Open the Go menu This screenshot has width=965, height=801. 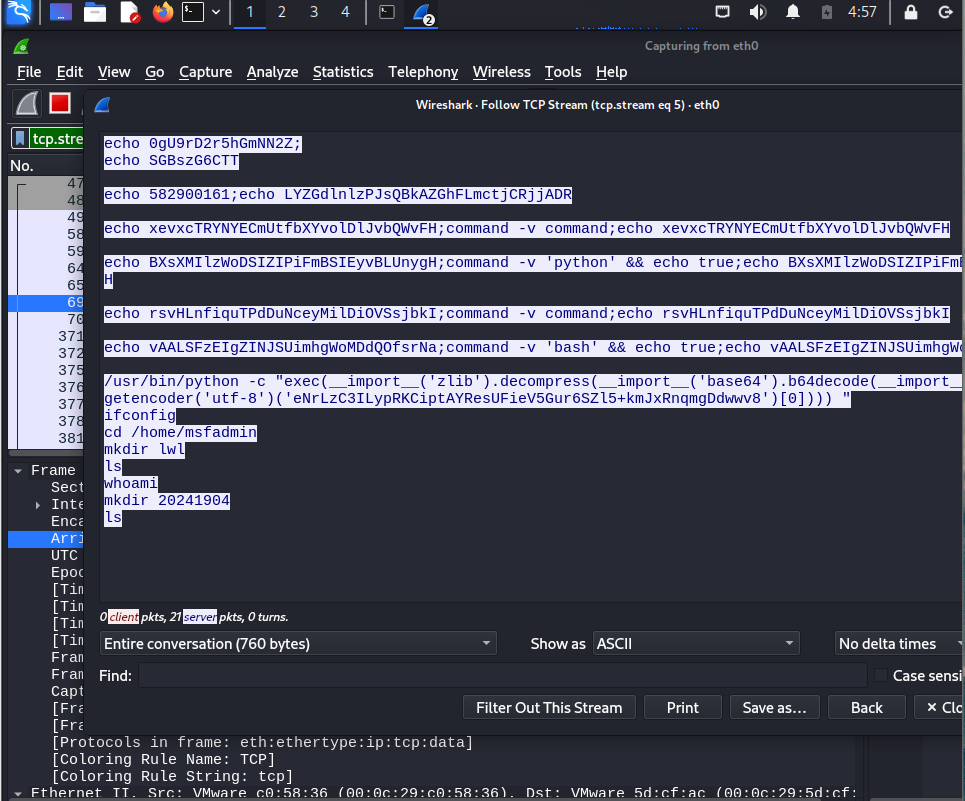154,72
